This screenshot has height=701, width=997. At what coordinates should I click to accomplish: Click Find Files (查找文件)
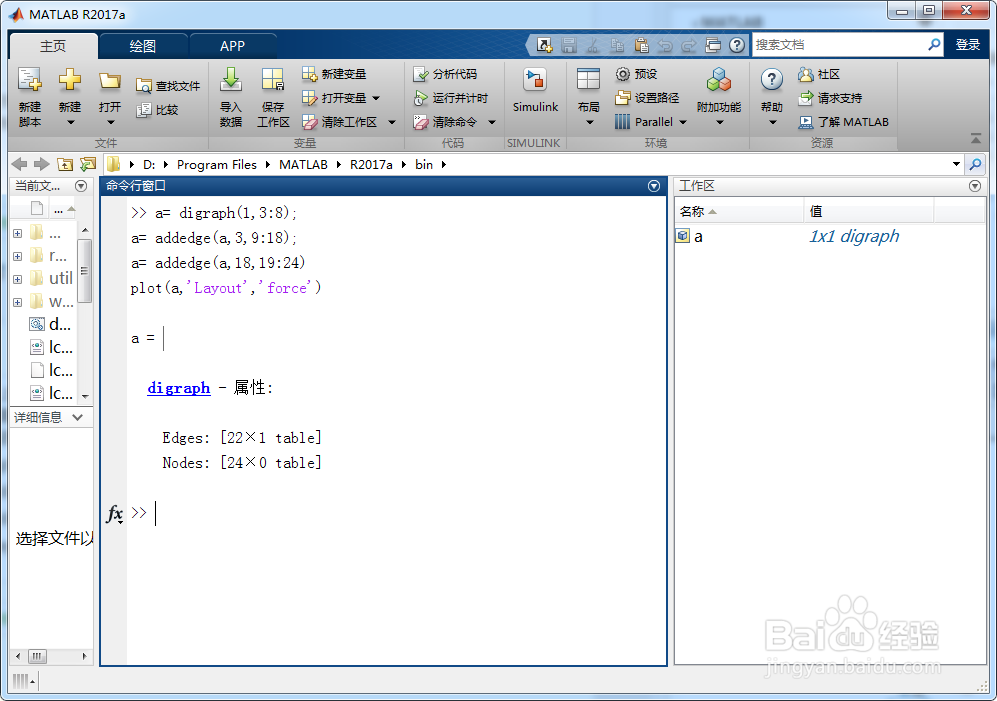pyautogui.click(x=168, y=86)
